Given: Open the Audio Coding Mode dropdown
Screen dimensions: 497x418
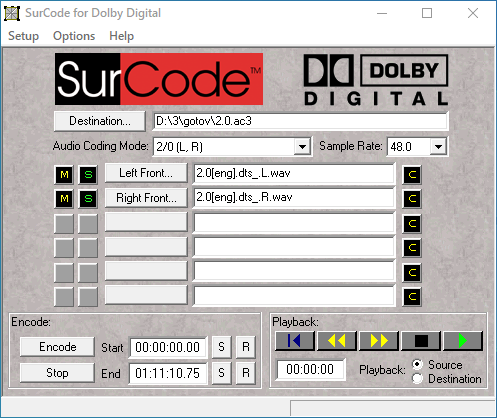Looking at the screenshot, I should point(302,147).
